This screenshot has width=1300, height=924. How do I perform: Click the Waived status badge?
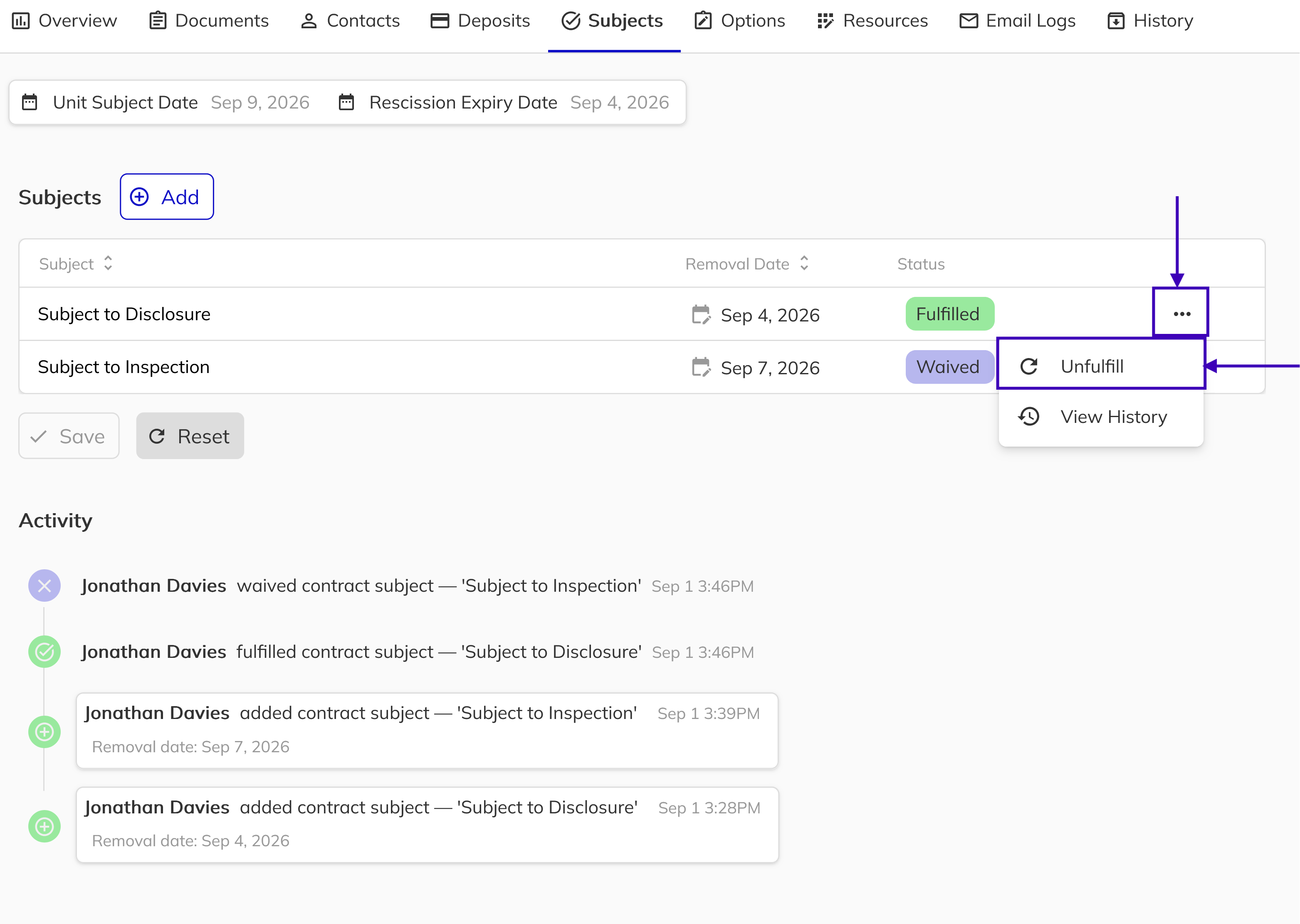point(949,367)
